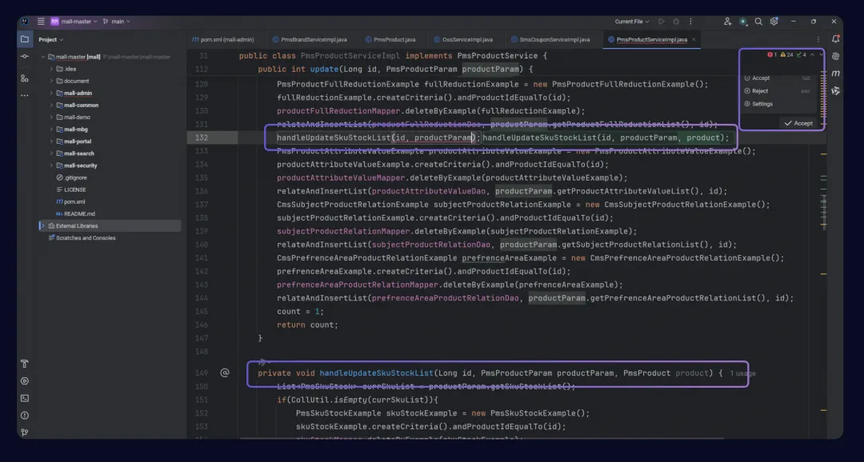Click the @ gutter icon on line 149
The width and height of the screenshot is (864, 462).
[224, 373]
